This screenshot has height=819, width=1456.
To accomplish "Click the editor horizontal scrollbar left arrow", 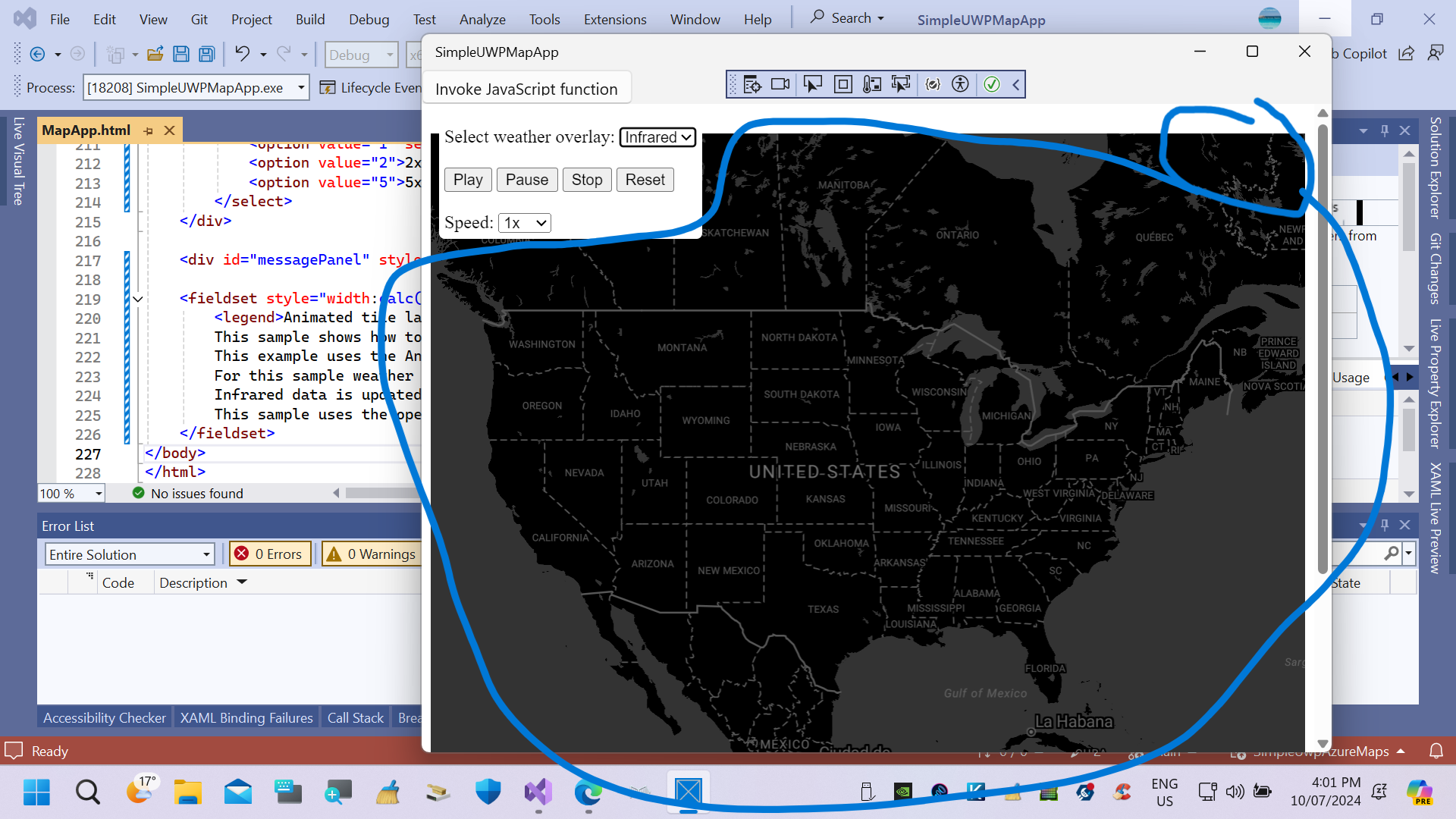I will pyautogui.click(x=337, y=494).
